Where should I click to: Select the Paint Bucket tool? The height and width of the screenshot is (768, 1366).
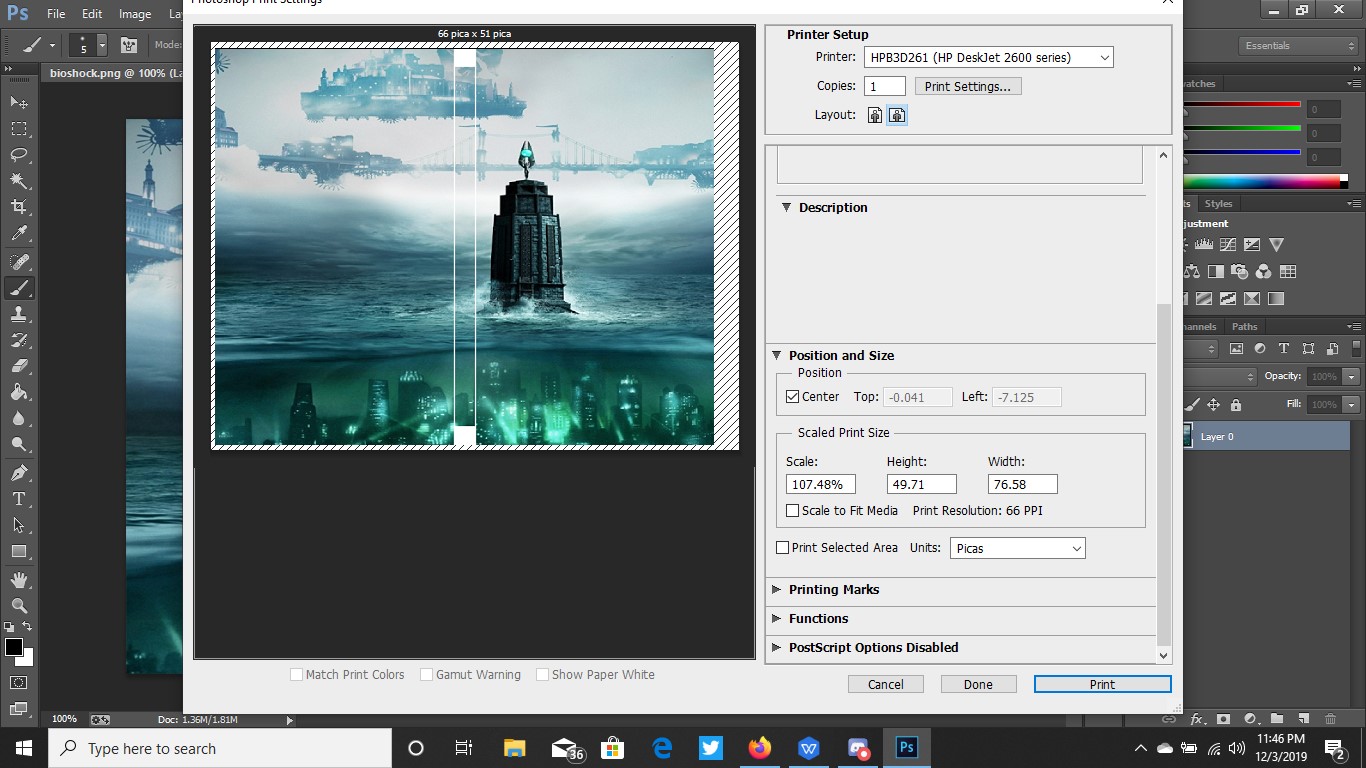[19, 392]
